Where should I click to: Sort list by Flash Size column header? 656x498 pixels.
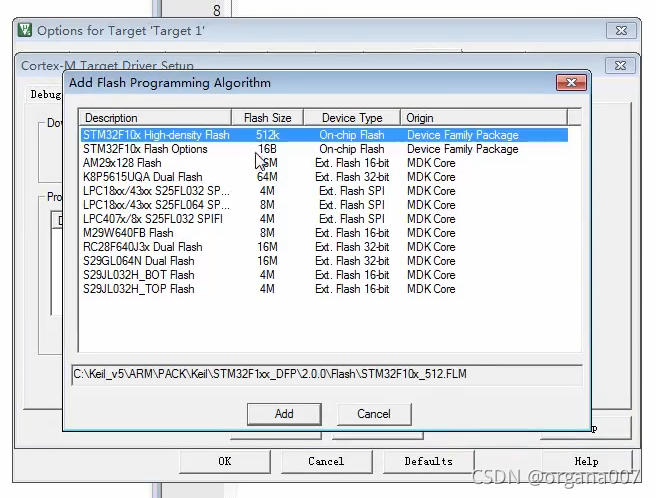pos(267,118)
